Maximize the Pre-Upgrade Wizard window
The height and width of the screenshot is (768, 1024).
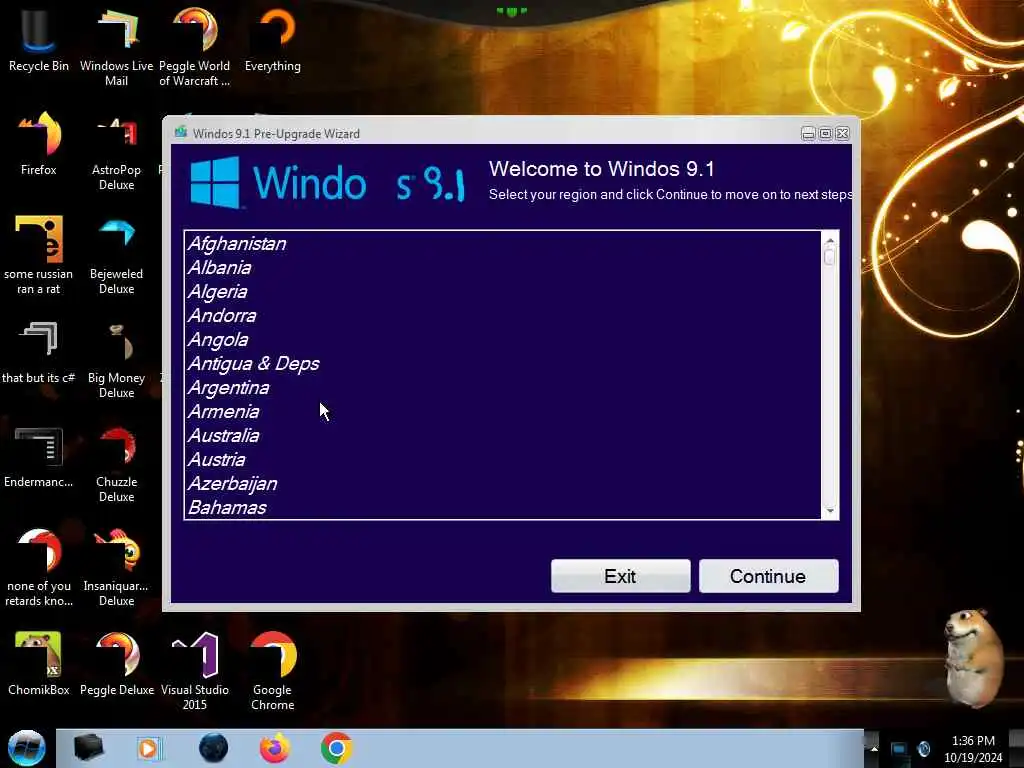825,134
